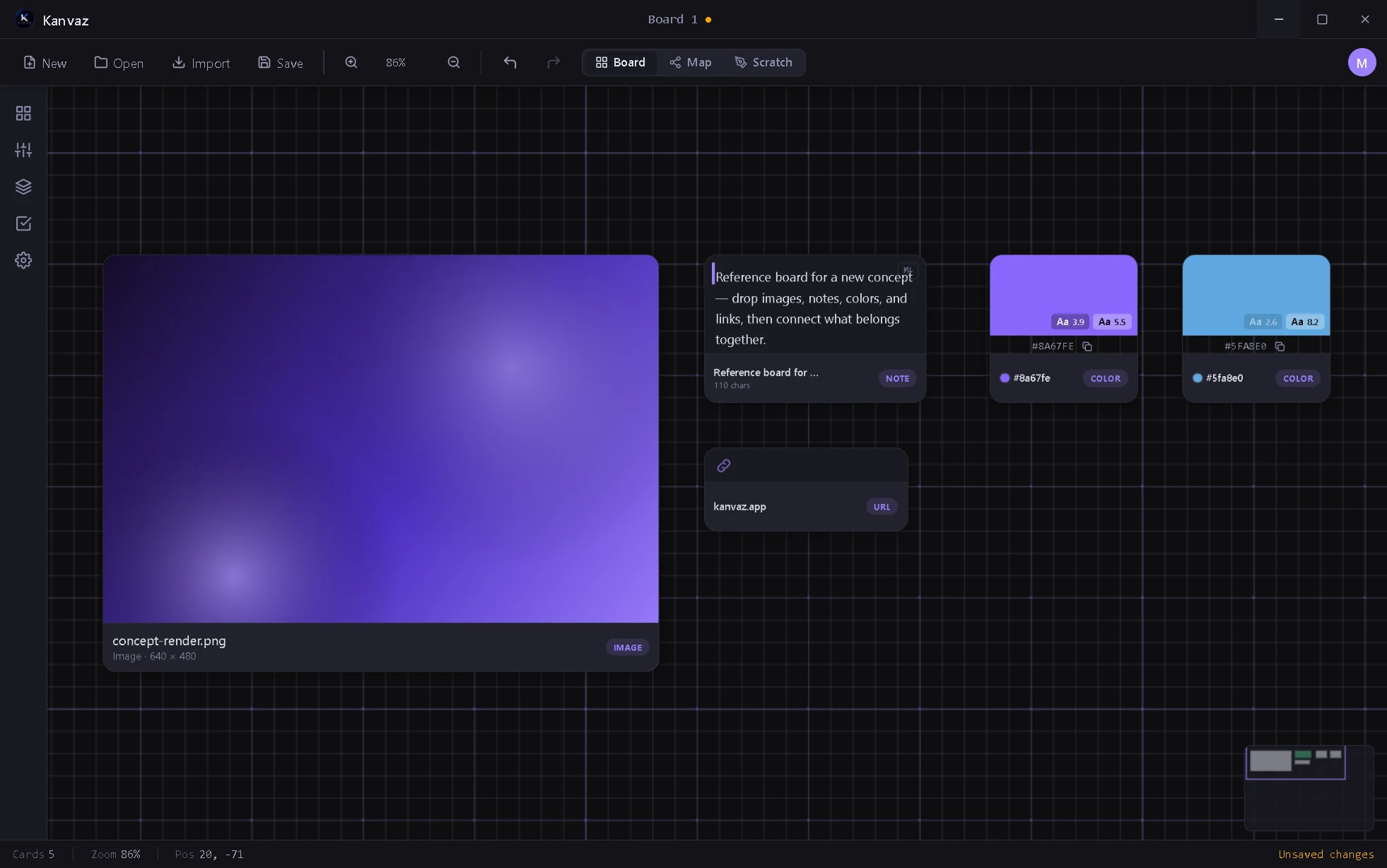Click the 'Reference board for ...' note title
Image resolution: width=1387 pixels, height=868 pixels.
(766, 373)
